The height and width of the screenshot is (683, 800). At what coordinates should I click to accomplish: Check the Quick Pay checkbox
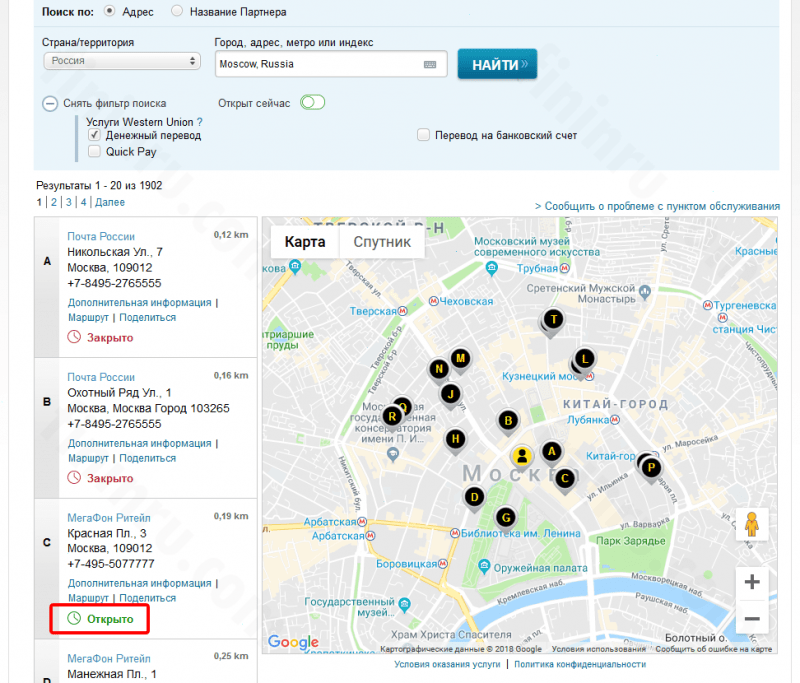94,151
